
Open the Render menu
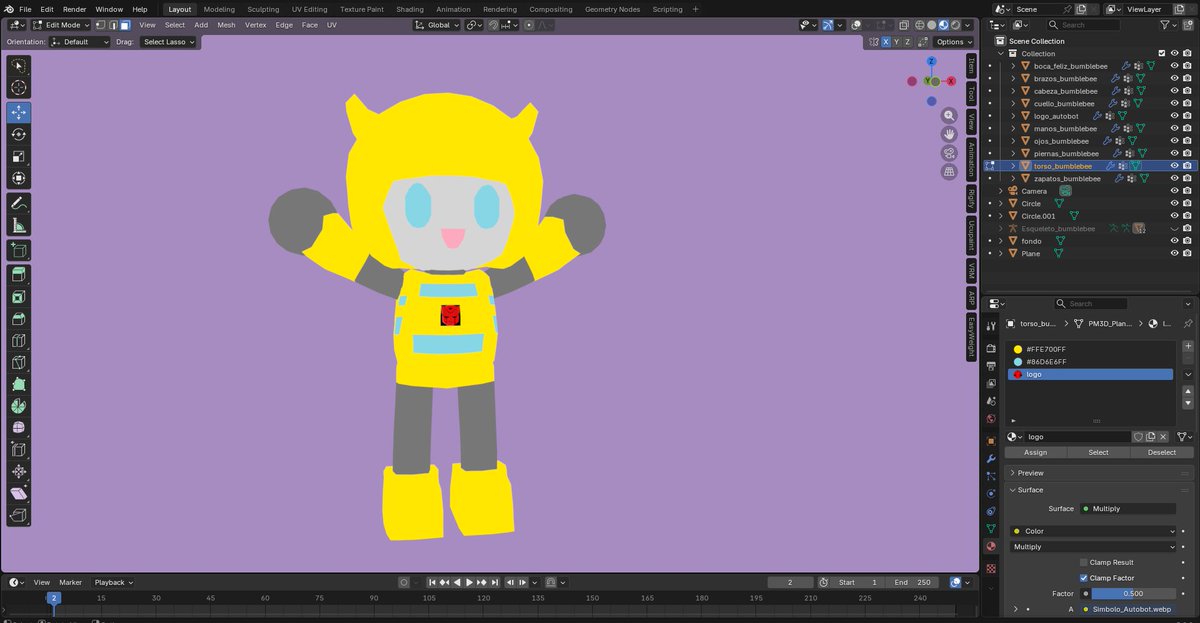coord(75,9)
